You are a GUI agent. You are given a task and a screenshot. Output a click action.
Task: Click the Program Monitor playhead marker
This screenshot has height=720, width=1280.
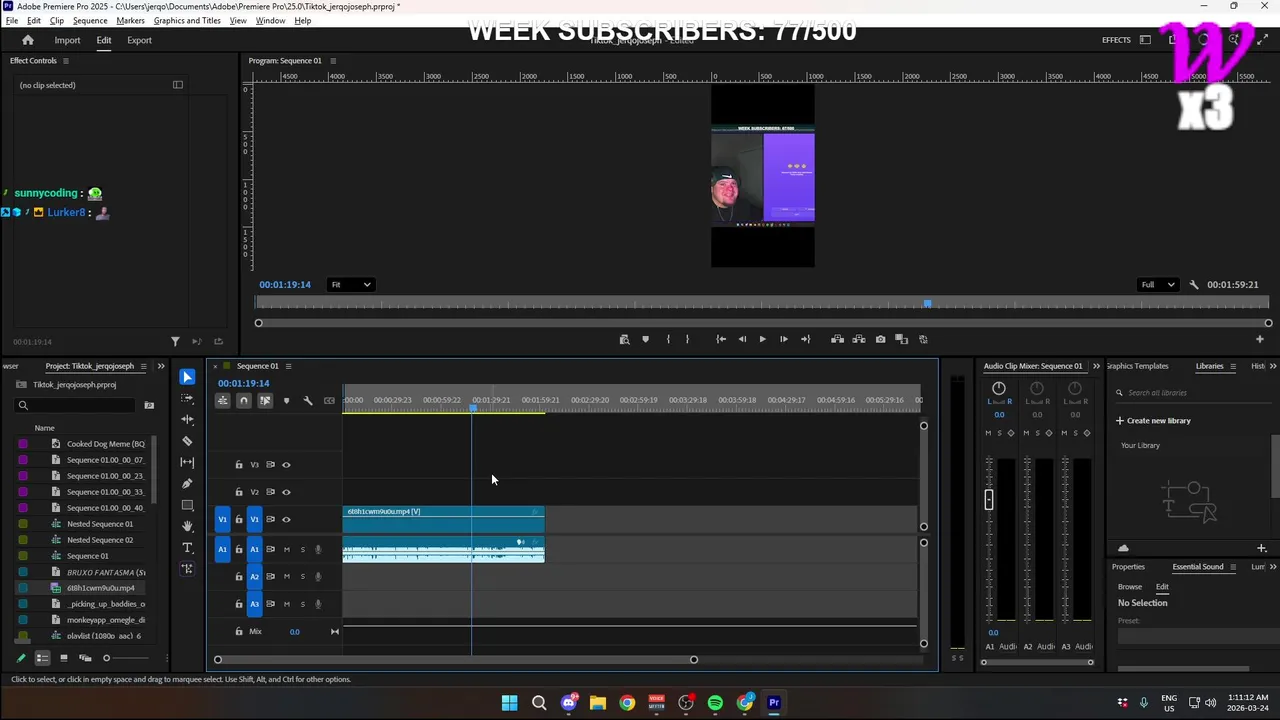click(x=927, y=303)
